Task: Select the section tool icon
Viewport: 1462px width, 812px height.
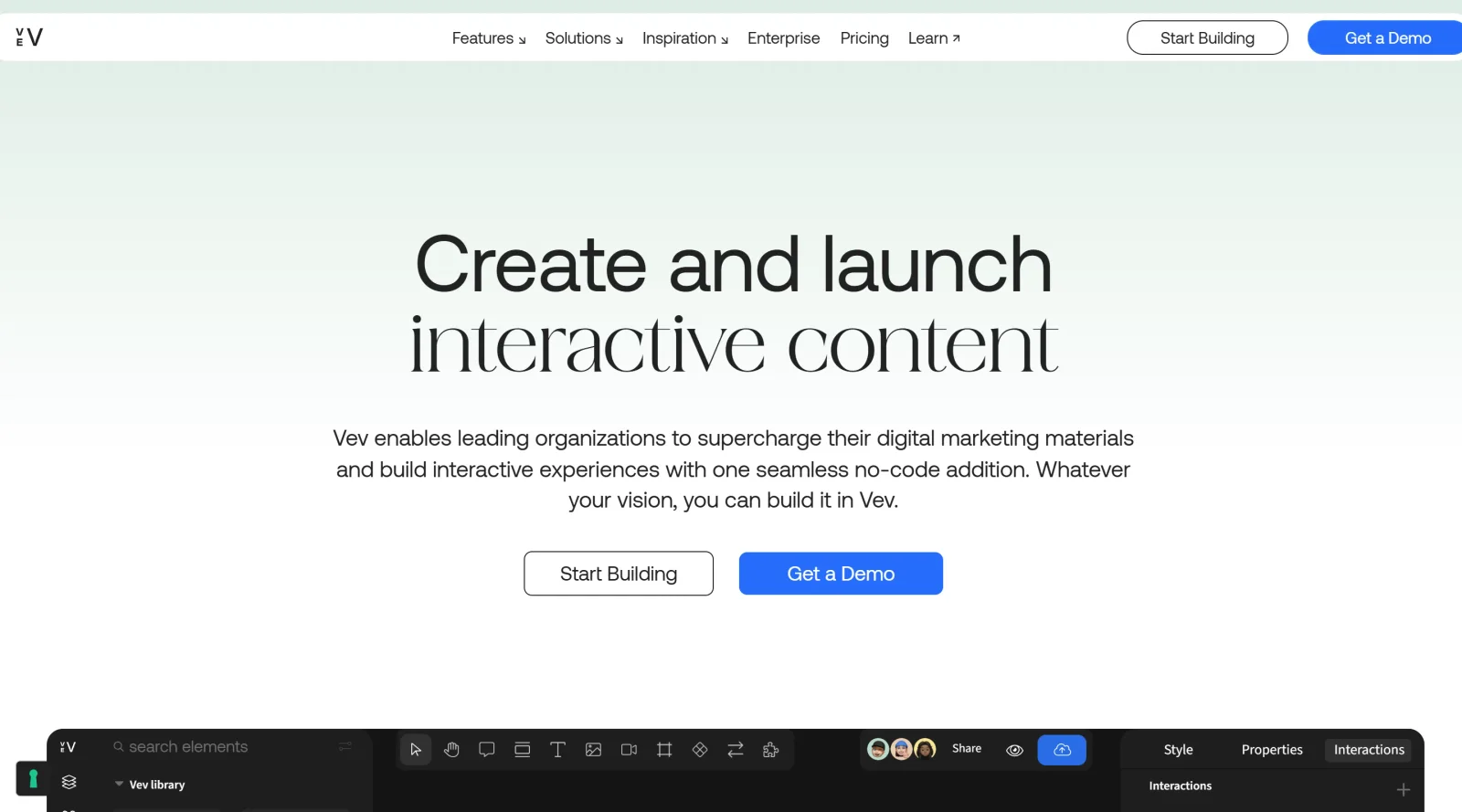Action: [x=523, y=750]
